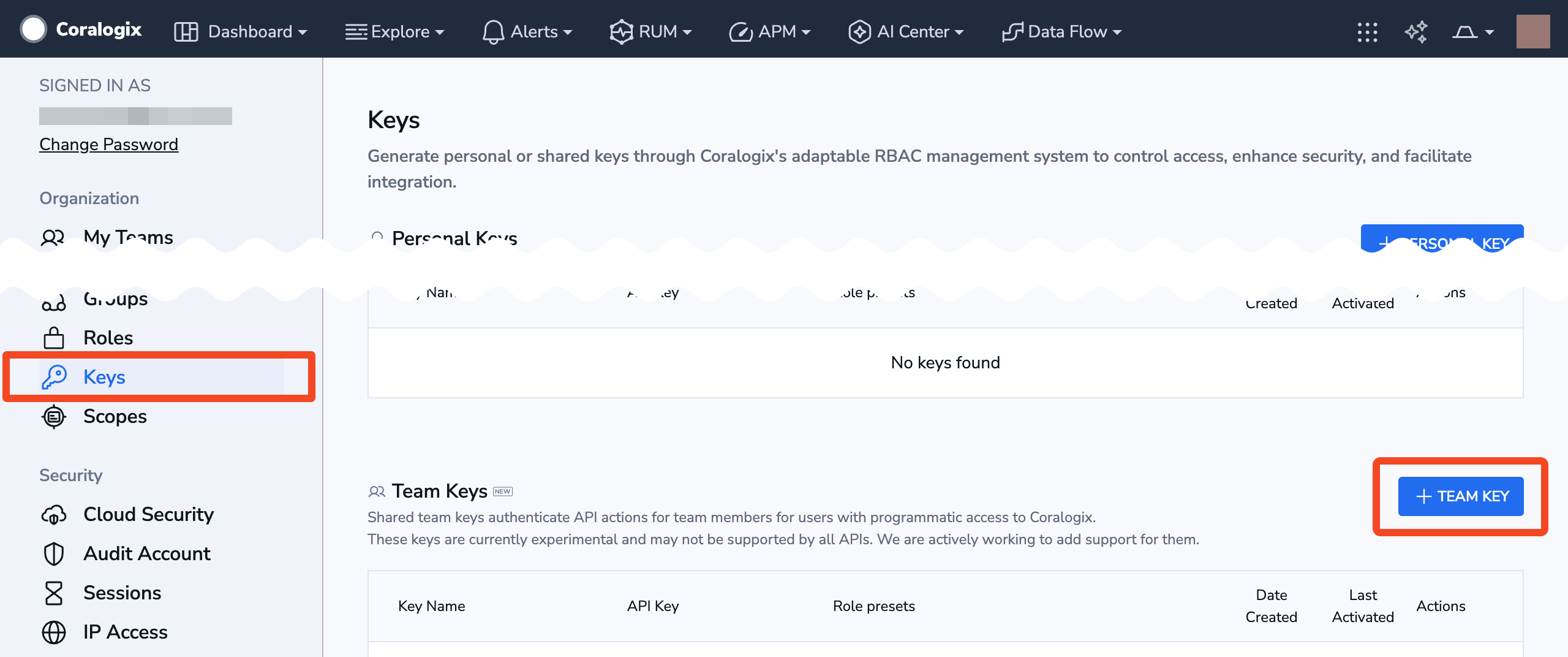The image size is (1568, 657).
Task: Click the 'No keys found' message
Action: [946, 363]
